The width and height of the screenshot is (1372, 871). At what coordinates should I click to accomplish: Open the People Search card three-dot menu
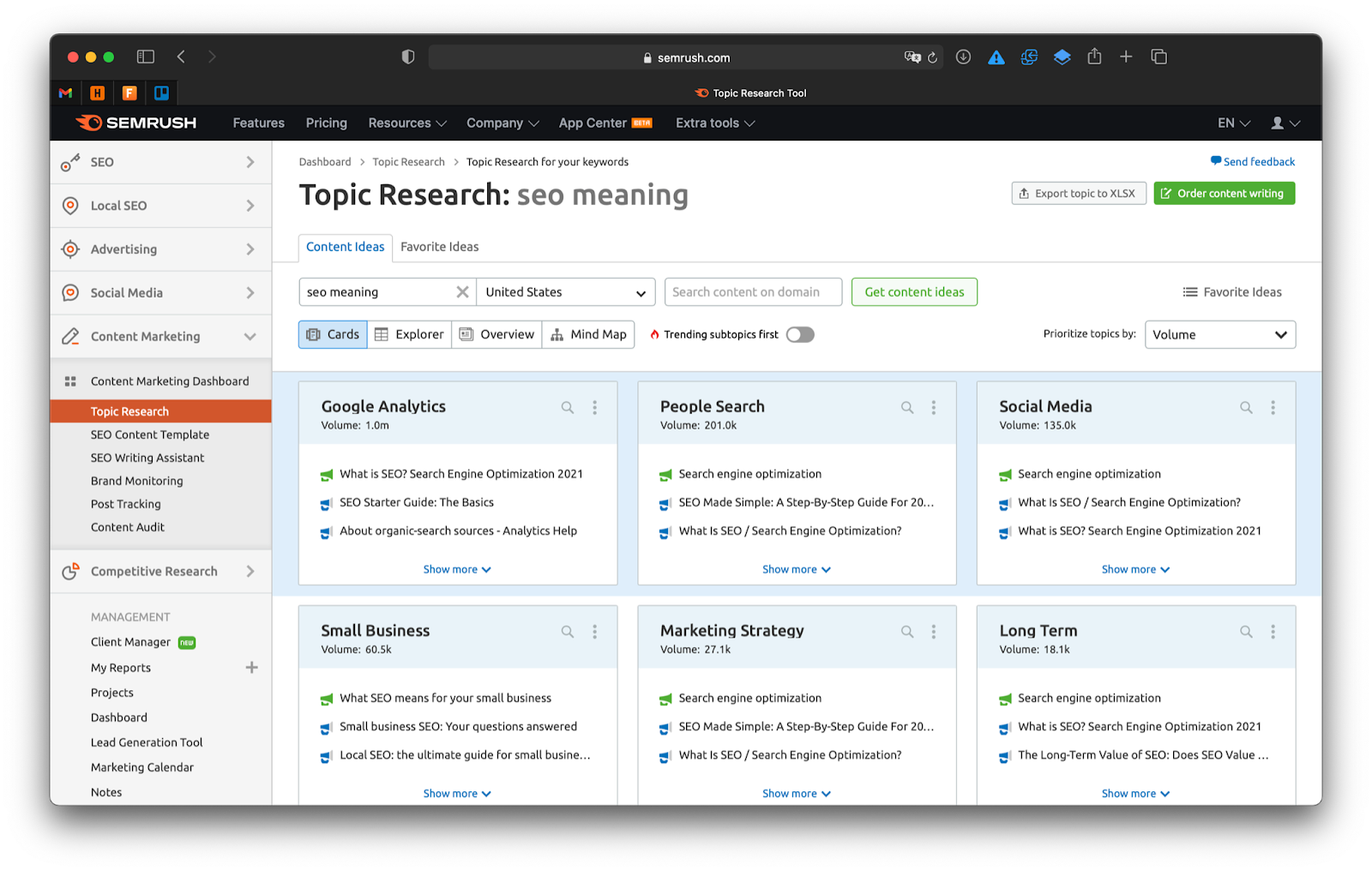(934, 407)
